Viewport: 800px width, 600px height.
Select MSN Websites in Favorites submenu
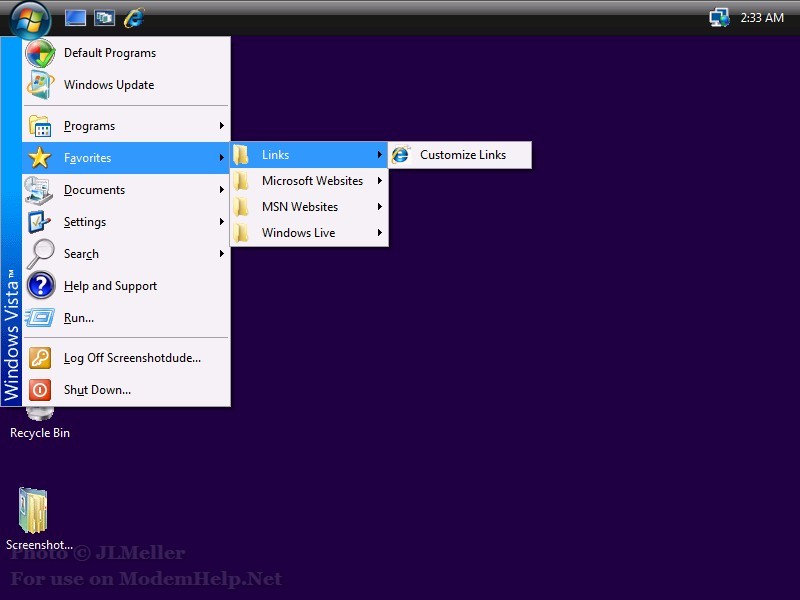[309, 207]
